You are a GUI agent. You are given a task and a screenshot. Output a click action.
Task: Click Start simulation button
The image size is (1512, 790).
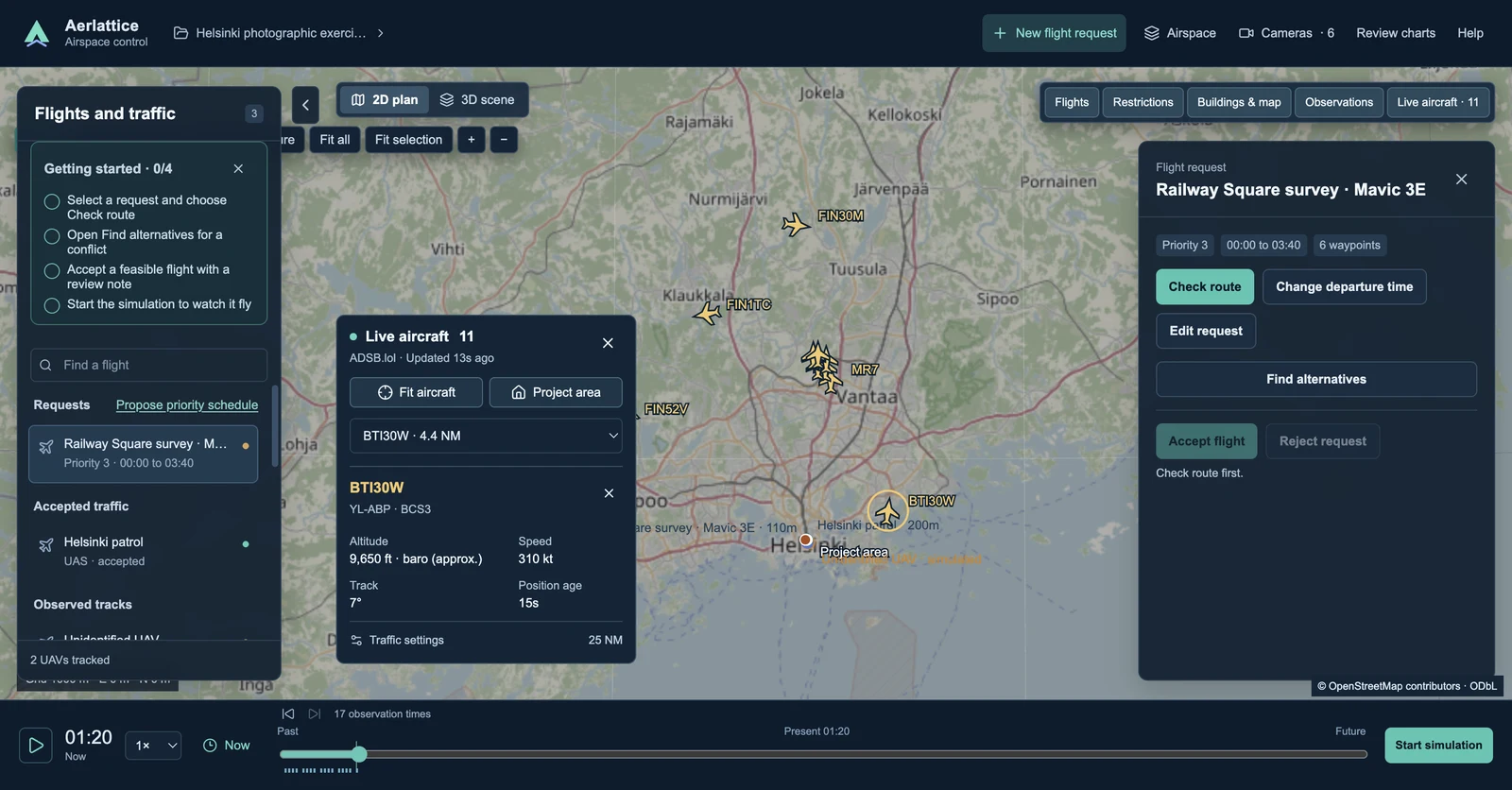tap(1438, 746)
